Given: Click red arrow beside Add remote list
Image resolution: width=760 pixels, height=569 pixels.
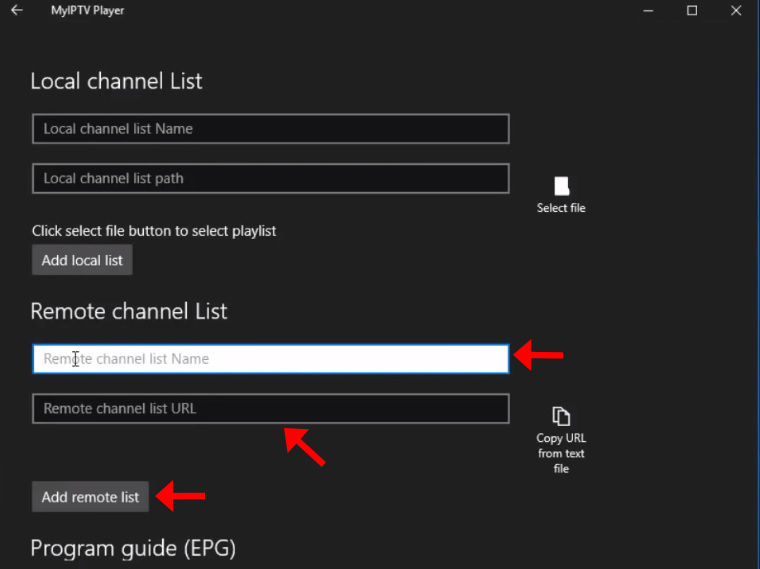Looking at the screenshot, I should (x=183, y=496).
